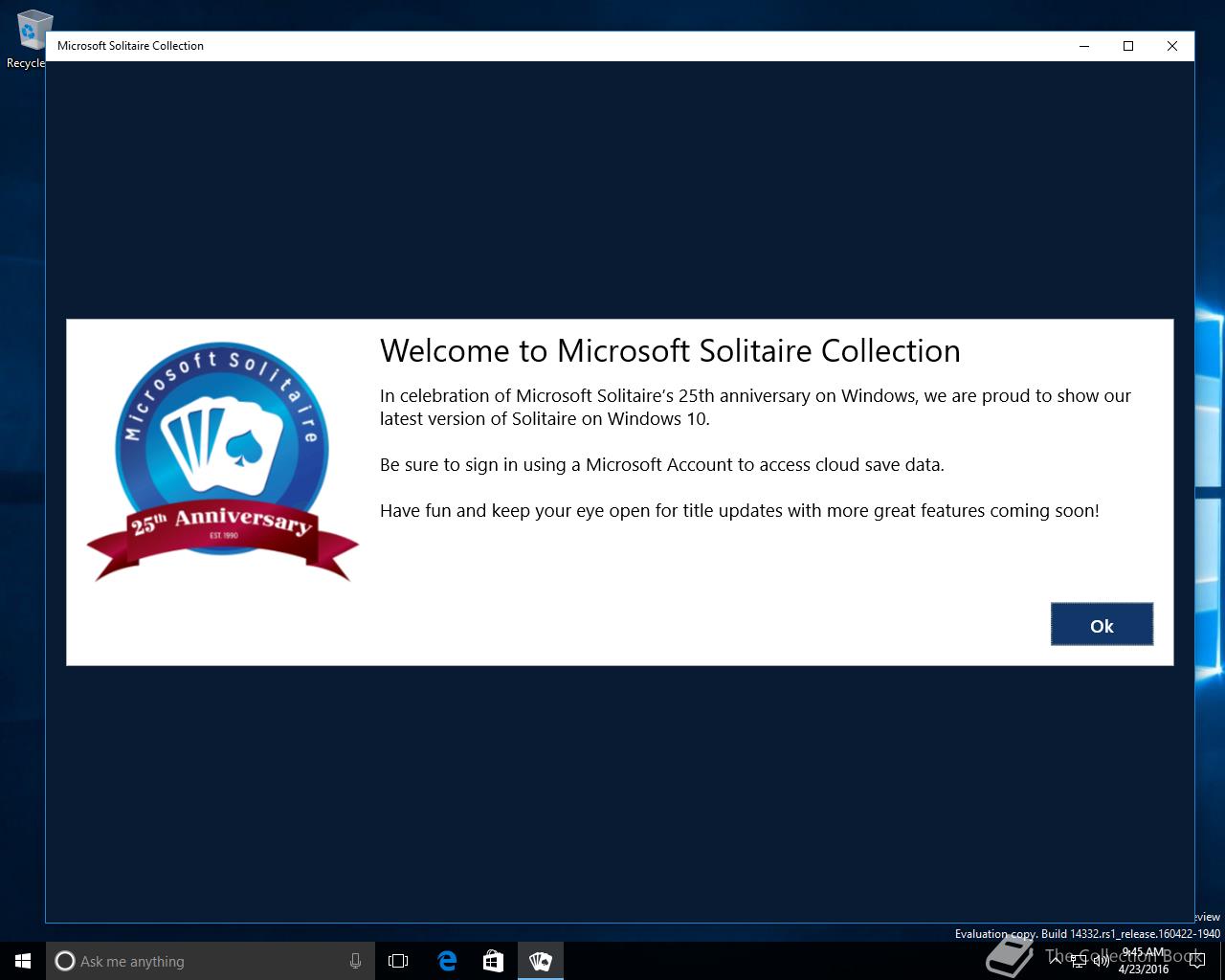Minimize the Microsoft Solitaire Collection window
Image resolution: width=1225 pixels, height=980 pixels.
pyautogui.click(x=1084, y=46)
